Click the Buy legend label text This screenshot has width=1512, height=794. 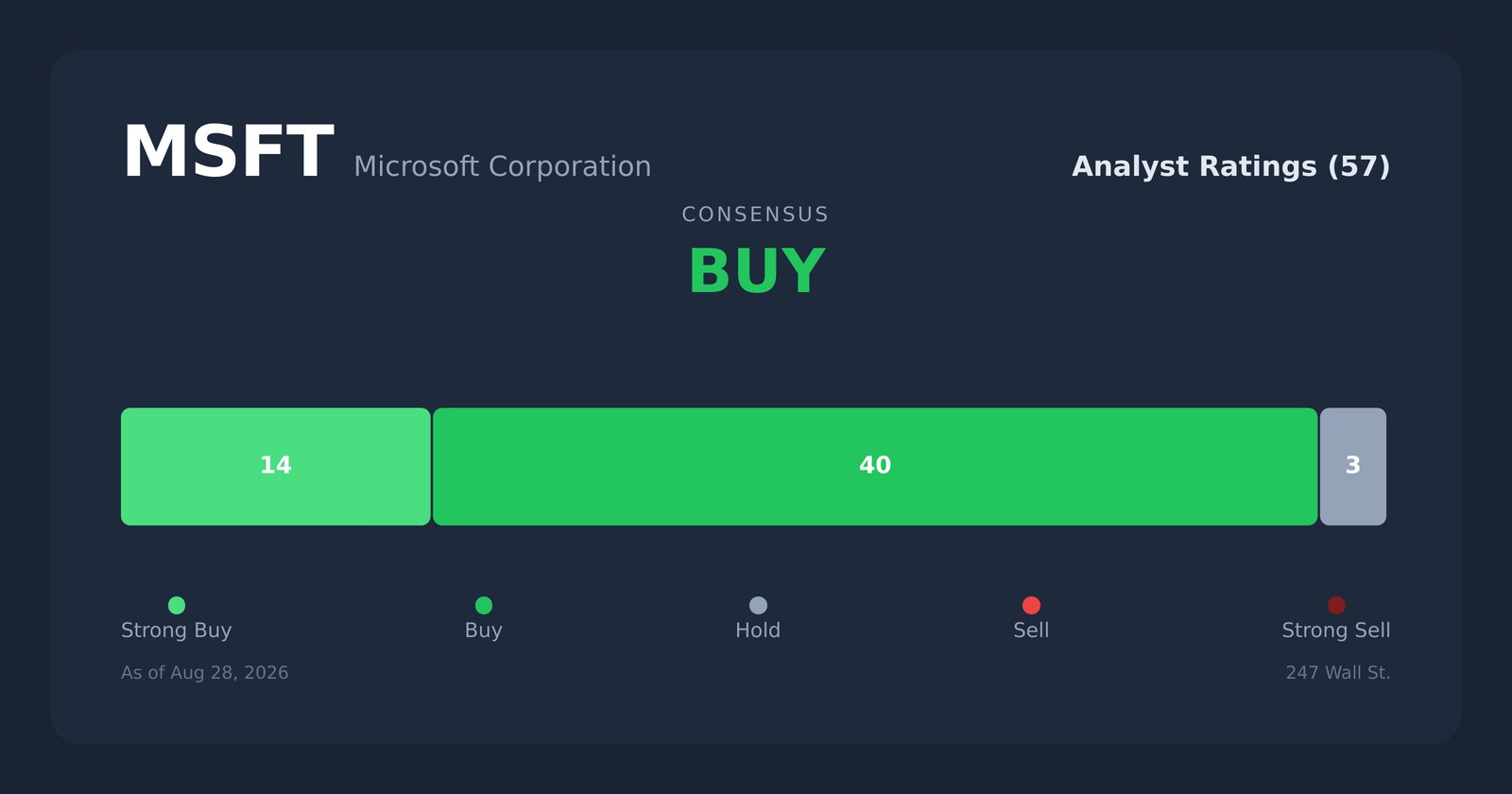click(x=484, y=630)
